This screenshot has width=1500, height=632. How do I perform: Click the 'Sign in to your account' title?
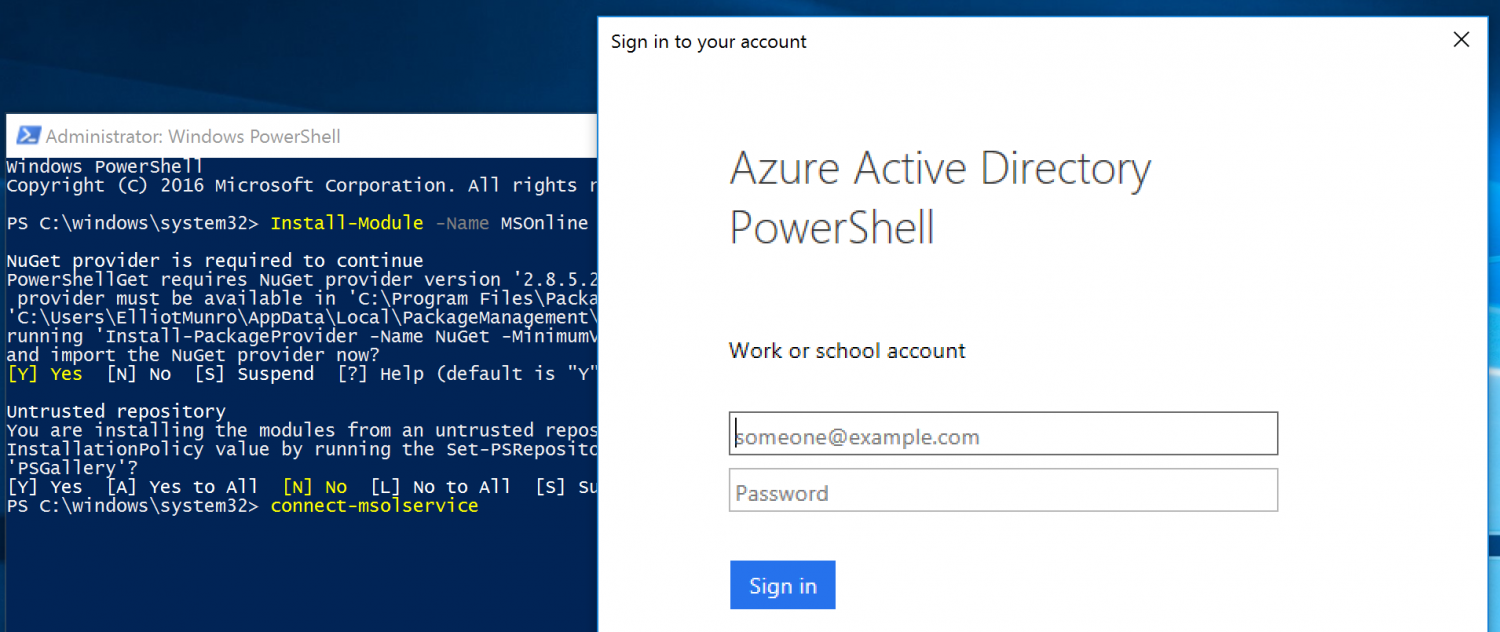click(708, 42)
